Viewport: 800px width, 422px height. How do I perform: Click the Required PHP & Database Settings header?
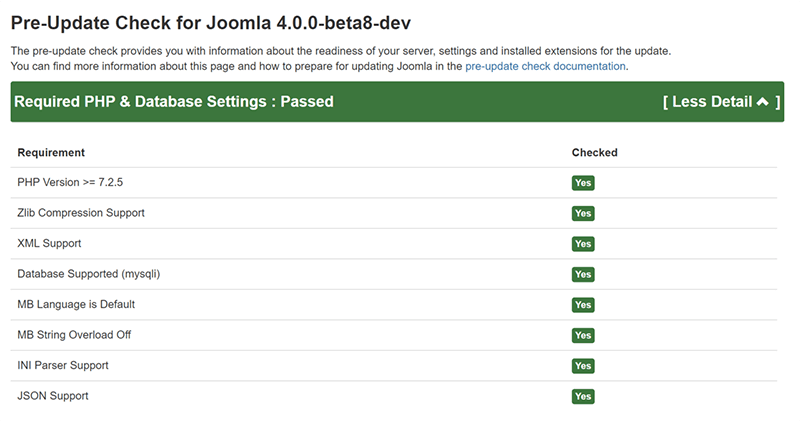[174, 102]
